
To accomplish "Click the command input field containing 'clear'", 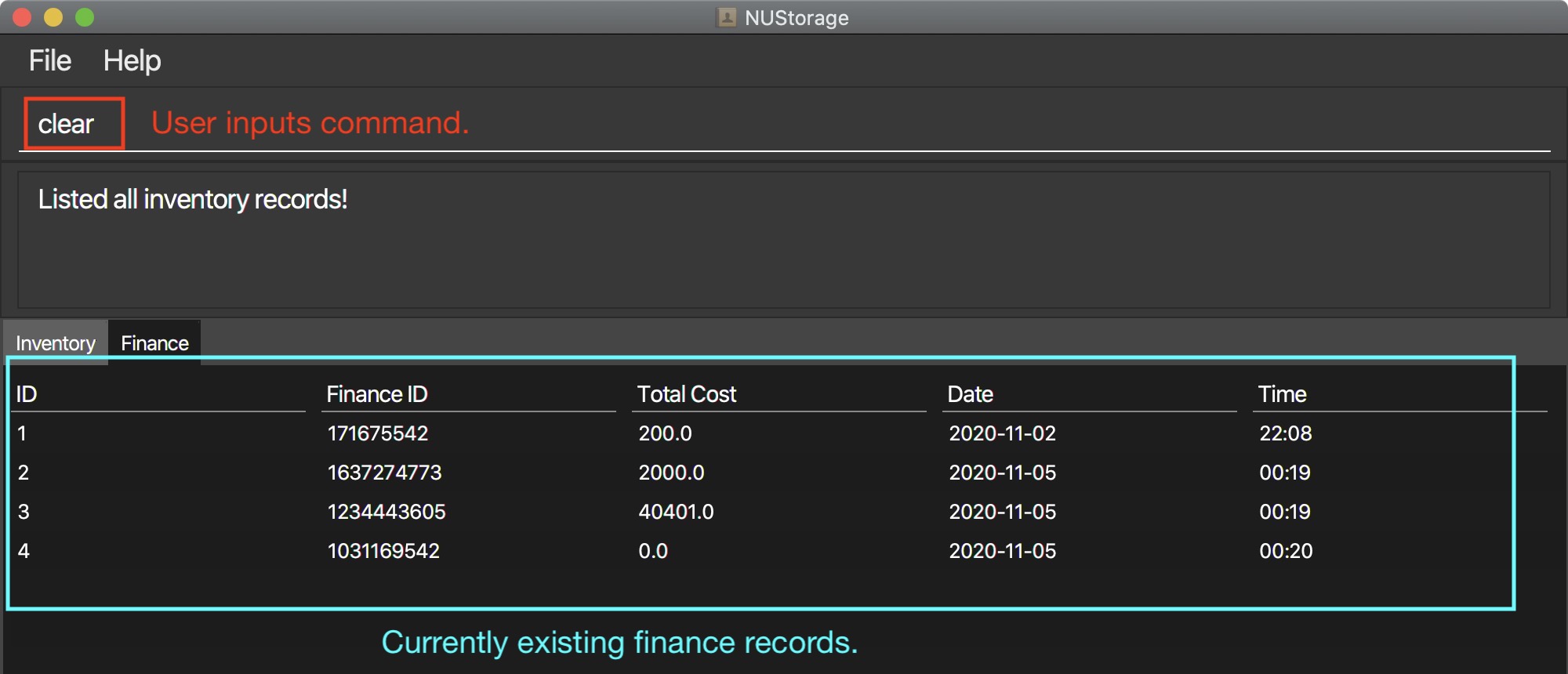I will (x=784, y=124).
